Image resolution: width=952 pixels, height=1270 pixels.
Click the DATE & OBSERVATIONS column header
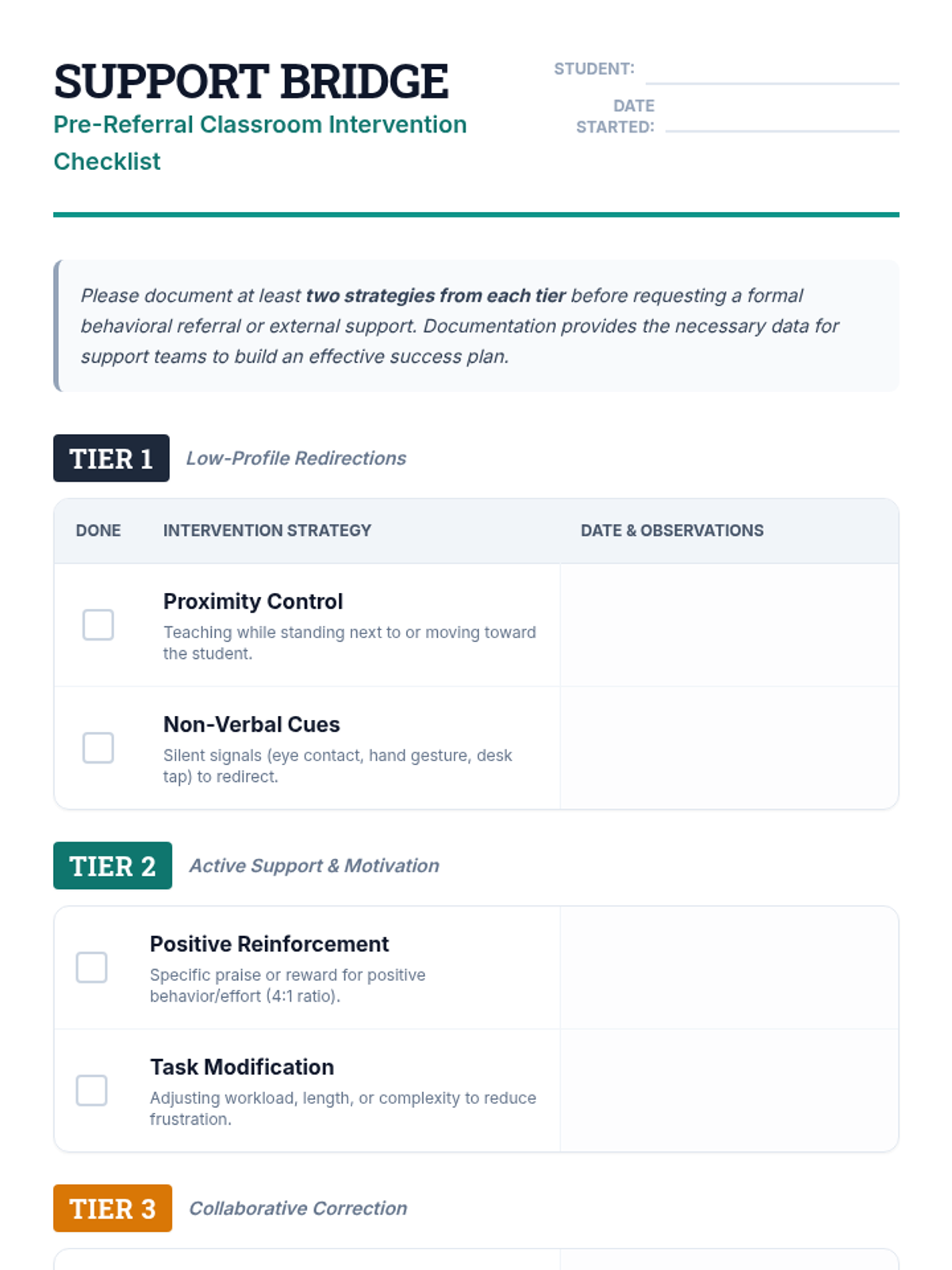tap(672, 530)
